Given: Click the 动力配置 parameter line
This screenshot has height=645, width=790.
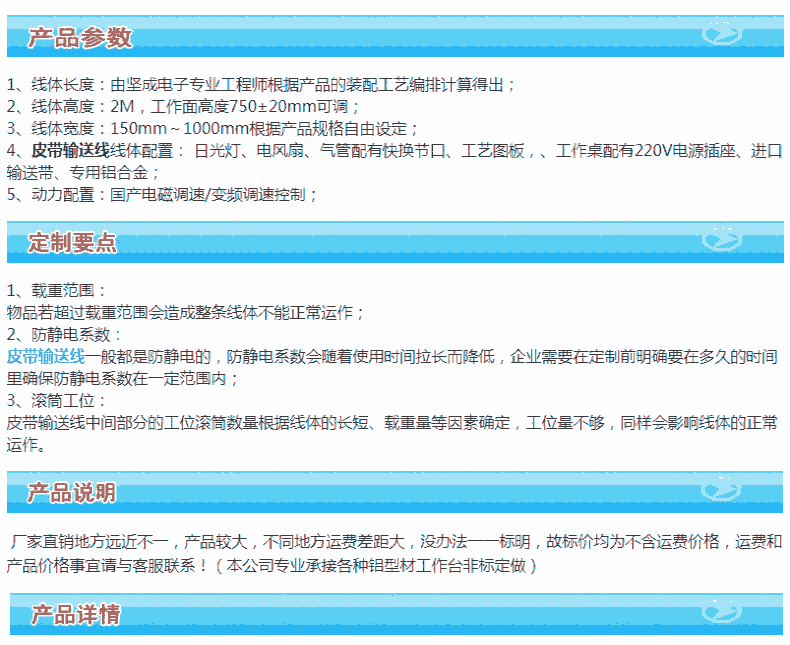Looking at the screenshot, I should (x=162, y=195).
